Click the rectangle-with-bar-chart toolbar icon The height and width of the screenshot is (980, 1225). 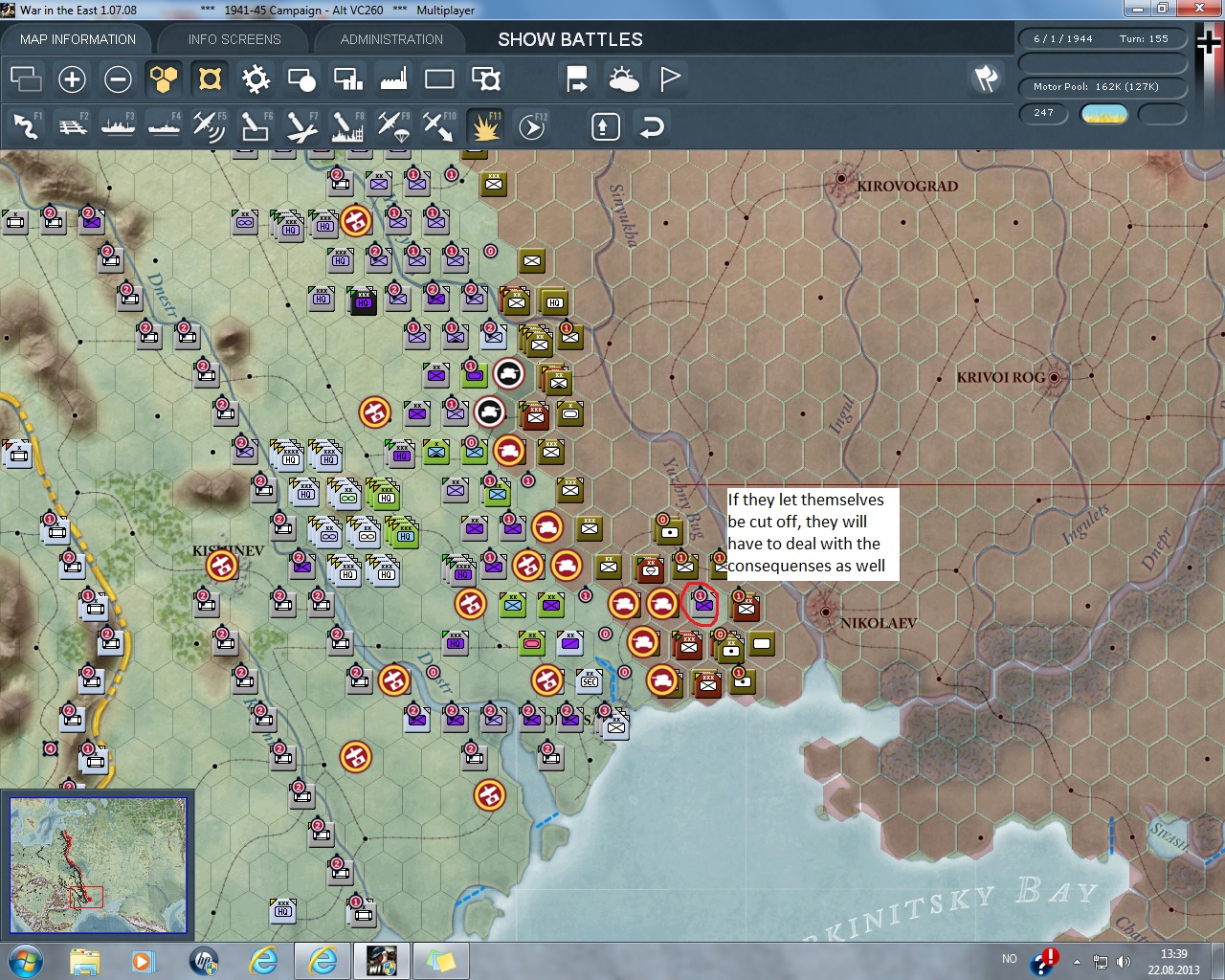tap(347, 78)
